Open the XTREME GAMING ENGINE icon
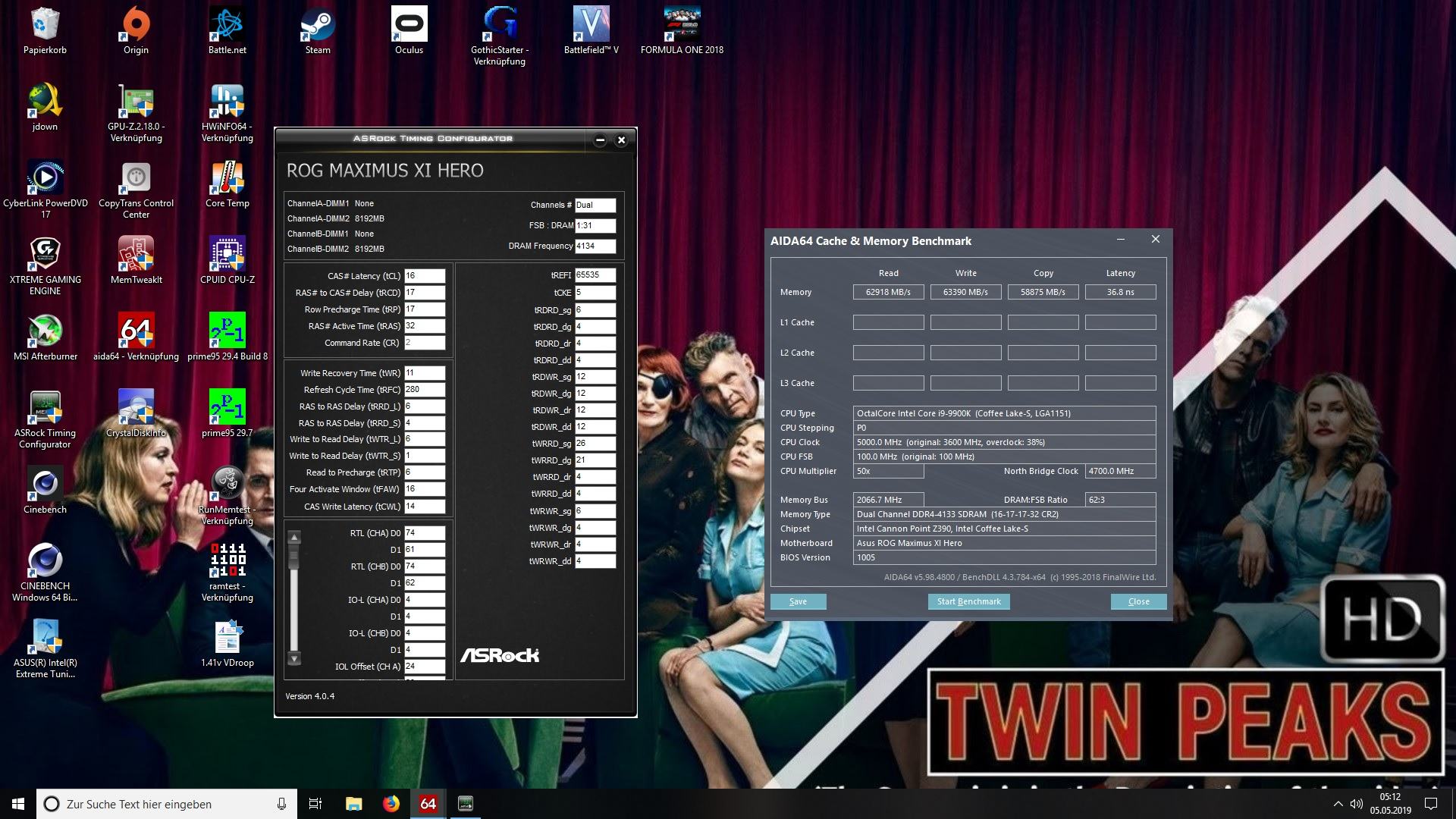This screenshot has height=819, width=1456. [45, 266]
